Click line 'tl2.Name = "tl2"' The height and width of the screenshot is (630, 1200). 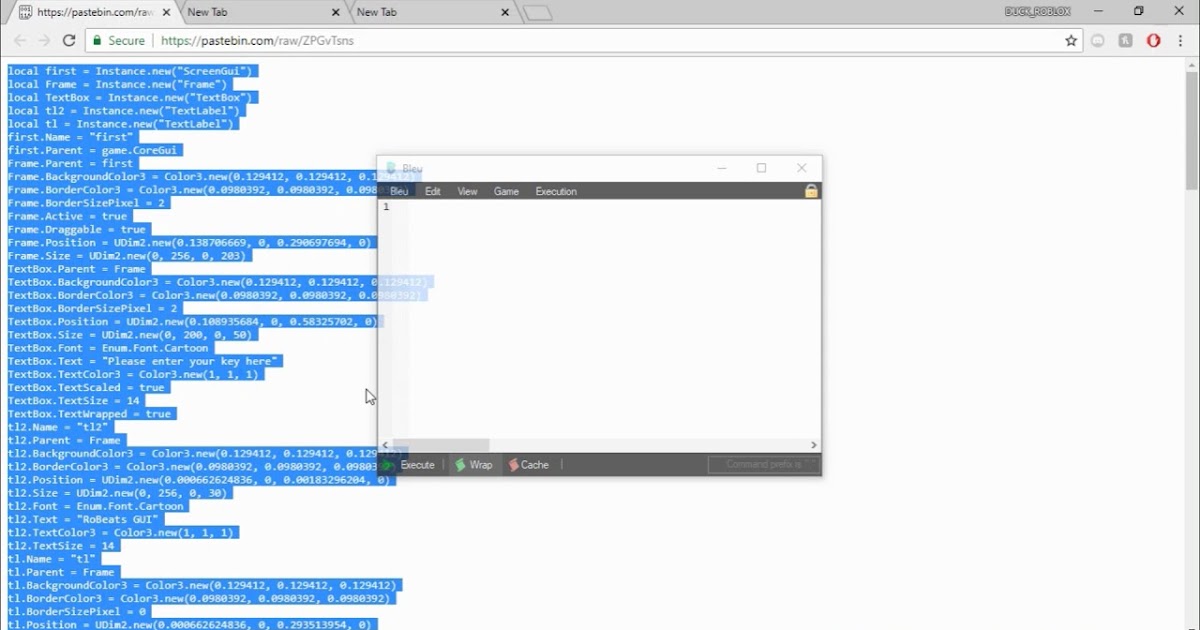pos(59,427)
